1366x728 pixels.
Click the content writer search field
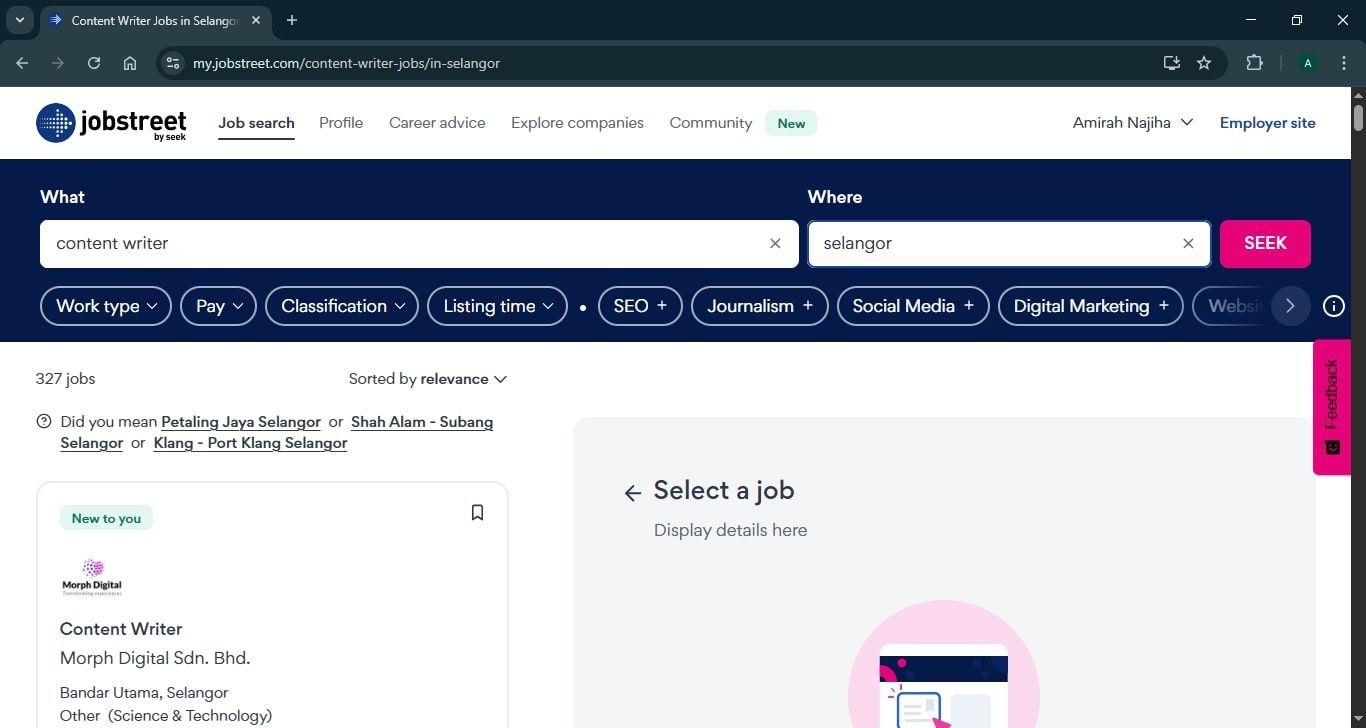tap(400, 243)
